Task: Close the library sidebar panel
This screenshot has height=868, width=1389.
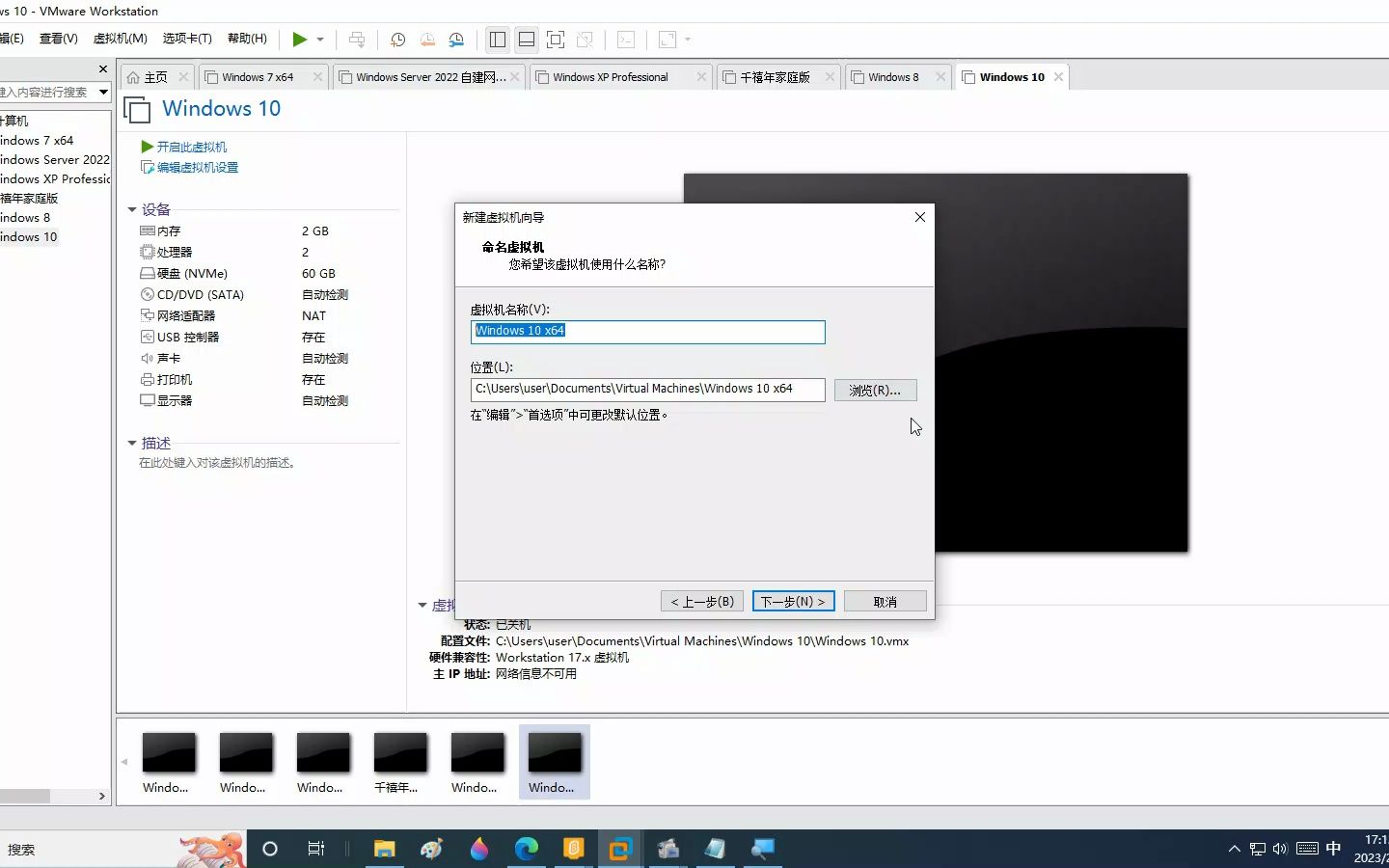Action: (103, 69)
